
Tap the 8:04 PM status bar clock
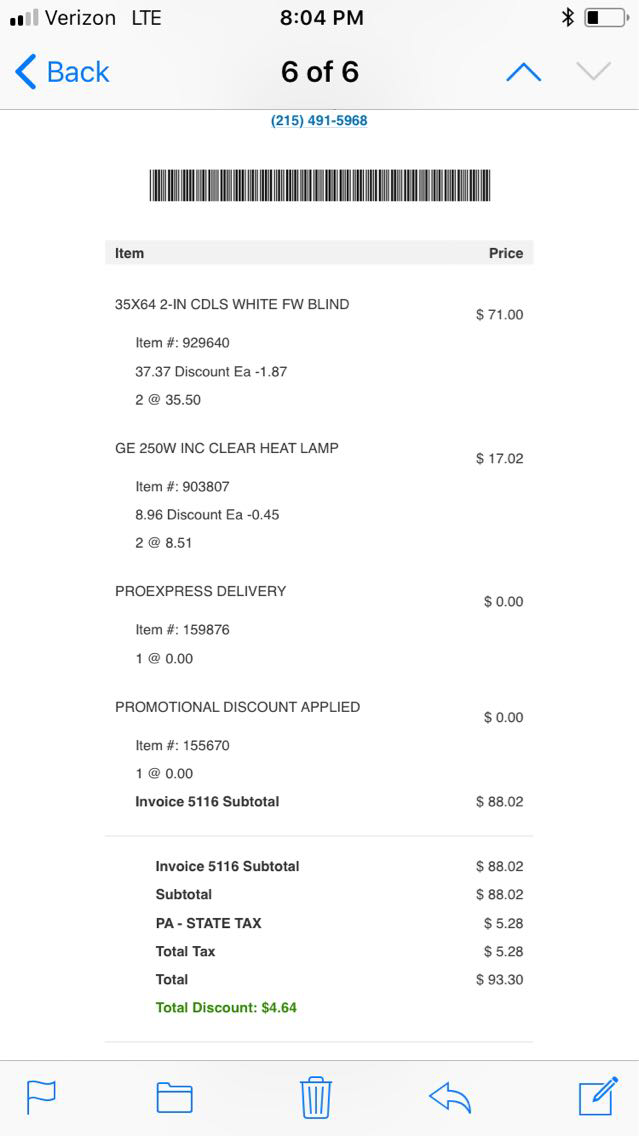click(321, 18)
